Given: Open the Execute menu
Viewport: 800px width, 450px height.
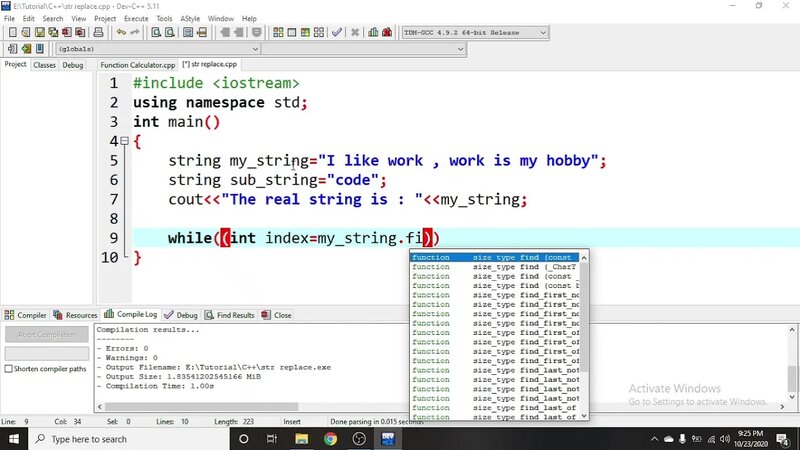Looking at the screenshot, I should [x=136, y=18].
